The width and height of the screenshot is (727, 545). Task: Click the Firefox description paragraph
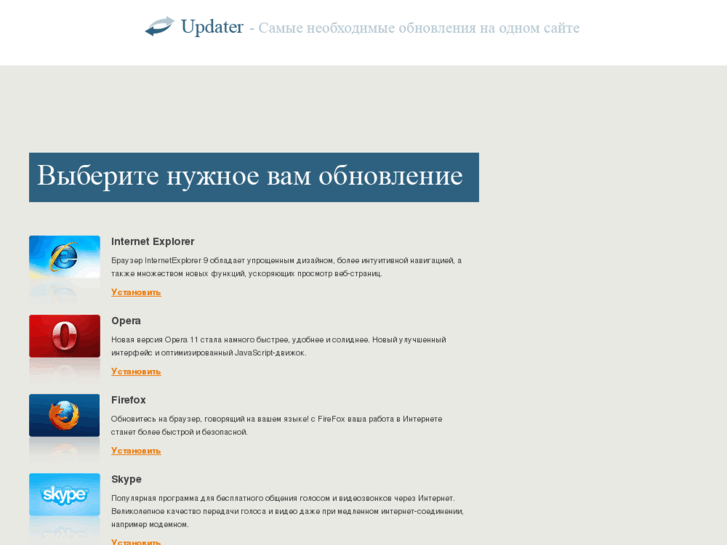pos(276,425)
